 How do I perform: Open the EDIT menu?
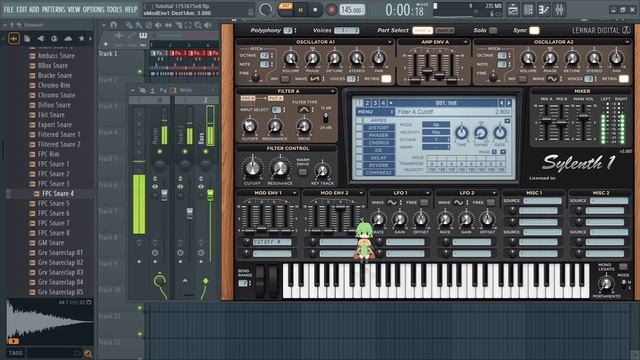coord(21,9)
